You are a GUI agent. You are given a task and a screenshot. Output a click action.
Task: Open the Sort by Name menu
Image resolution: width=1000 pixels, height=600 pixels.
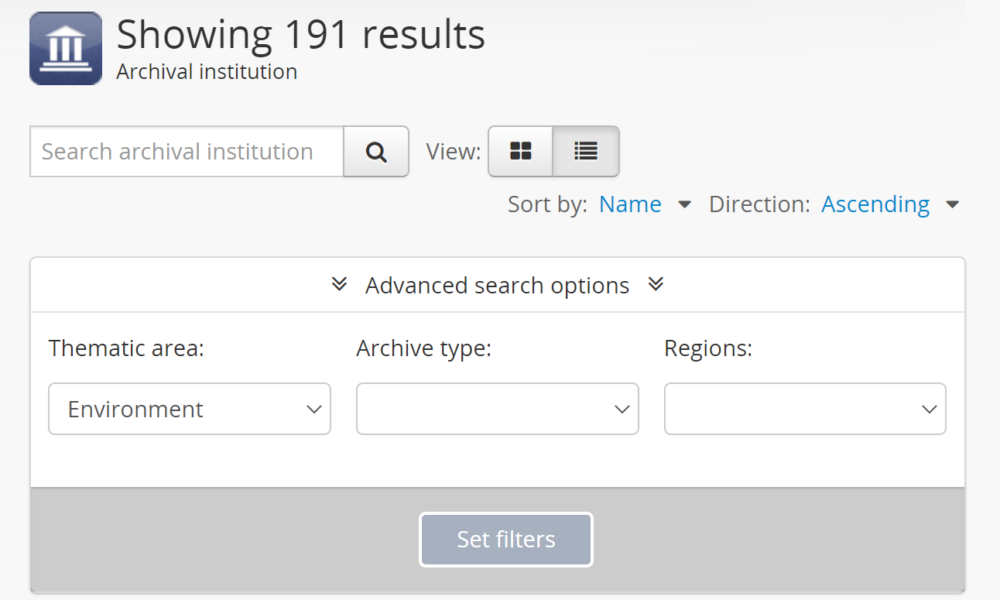pyautogui.click(x=630, y=205)
